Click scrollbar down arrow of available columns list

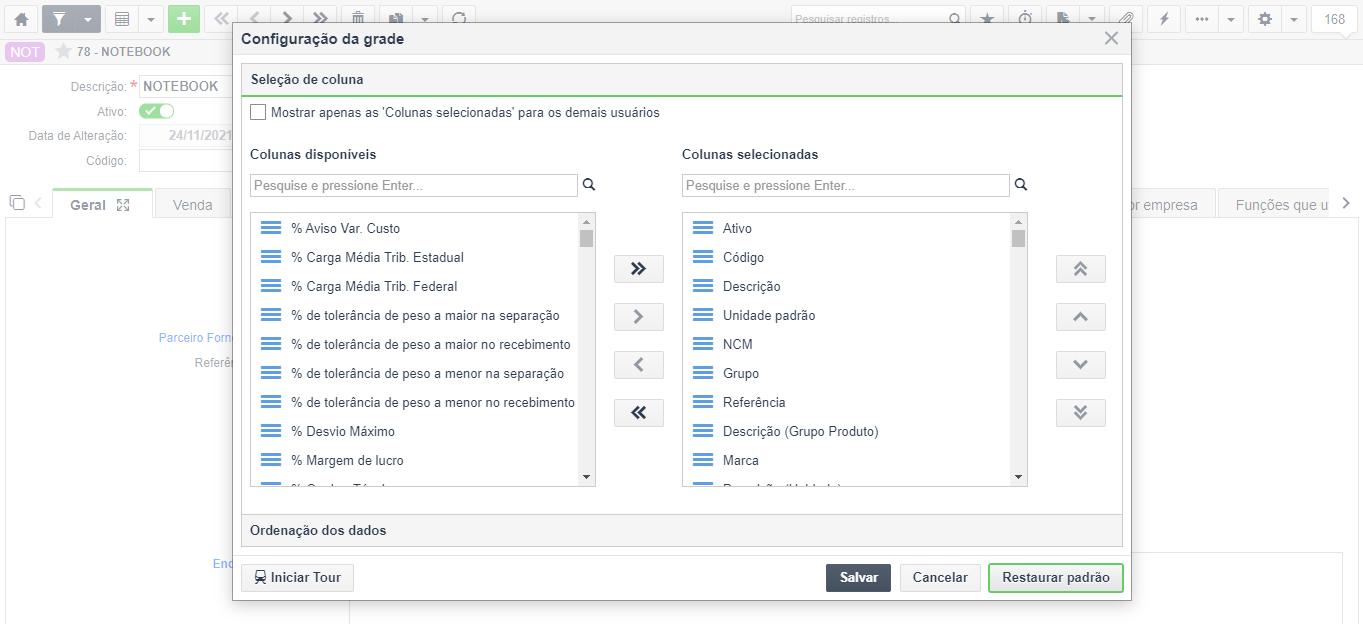pos(586,477)
